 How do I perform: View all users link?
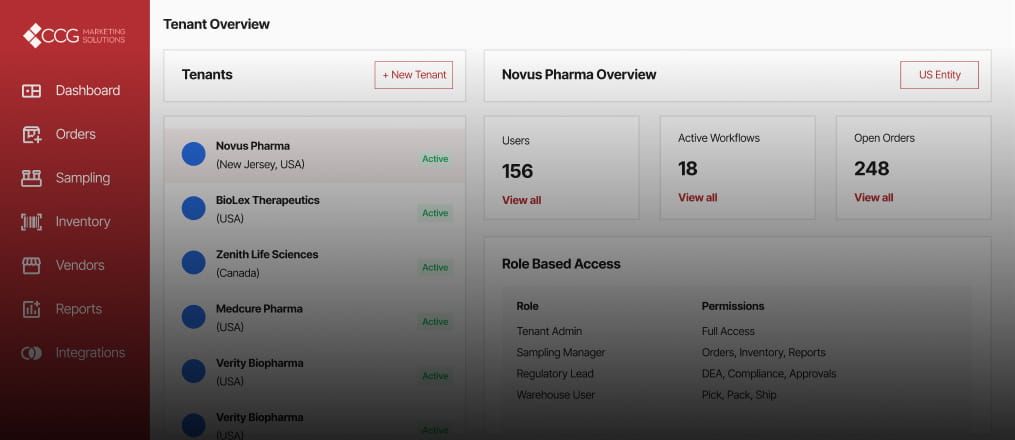tap(522, 200)
